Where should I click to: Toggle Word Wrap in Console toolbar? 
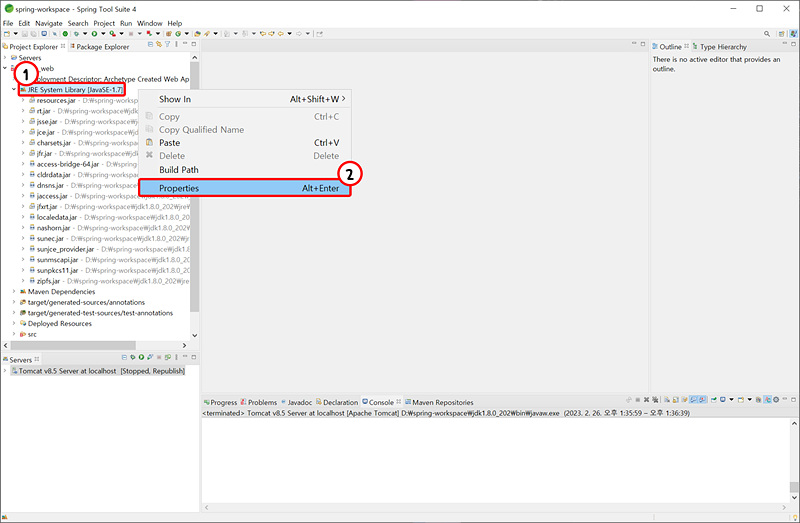tap(685, 400)
